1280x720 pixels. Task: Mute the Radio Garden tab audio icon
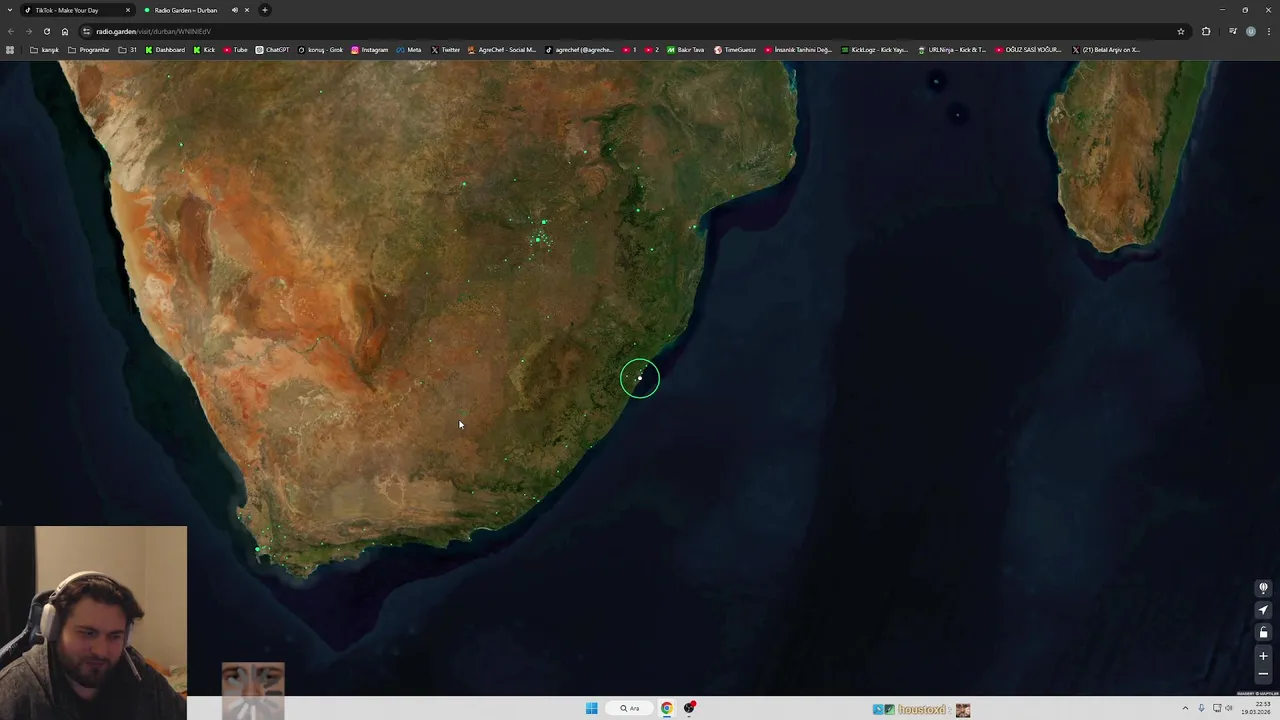tap(235, 10)
